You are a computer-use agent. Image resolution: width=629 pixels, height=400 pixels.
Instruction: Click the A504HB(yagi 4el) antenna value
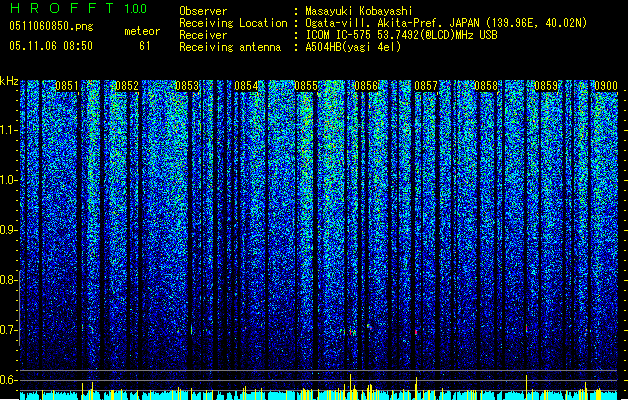click(353, 47)
